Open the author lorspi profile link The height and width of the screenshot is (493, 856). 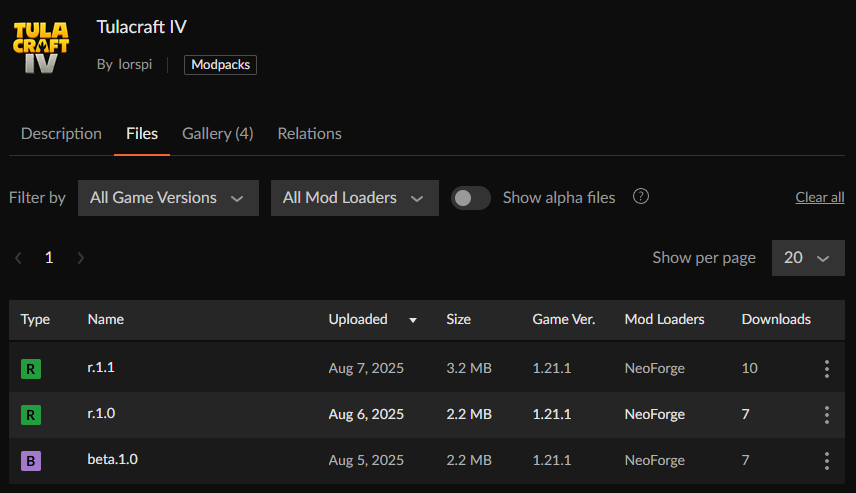coord(134,65)
